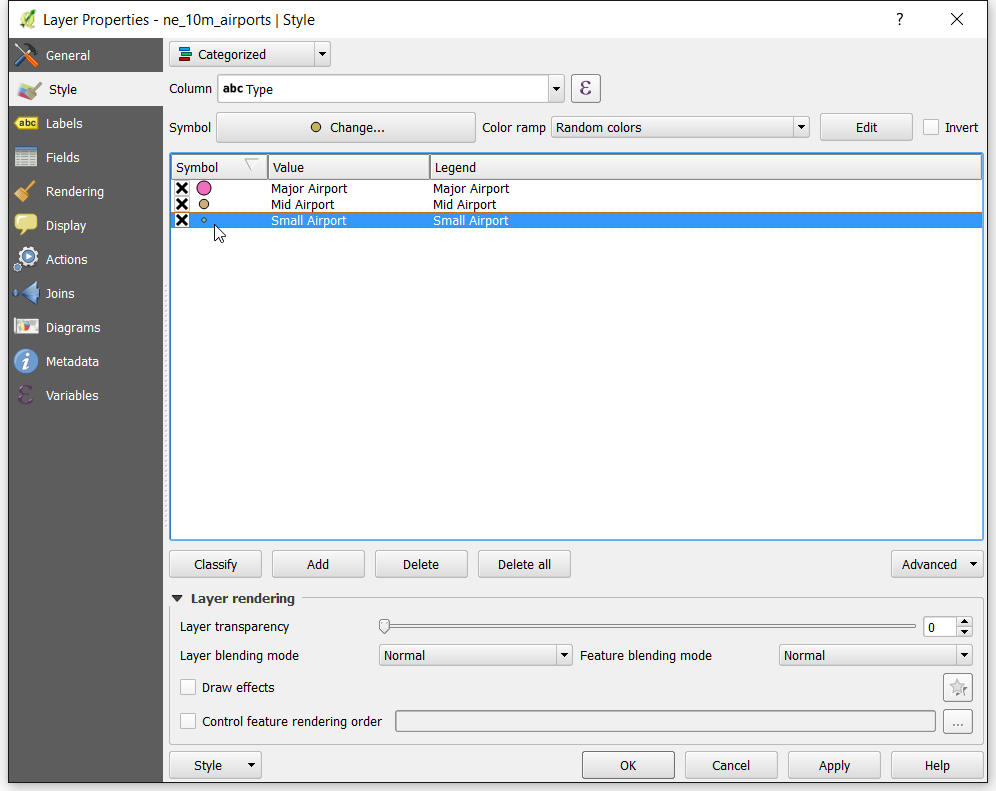This screenshot has height=791, width=996.
Task: Open the Advanced options dropdown
Action: click(x=938, y=564)
